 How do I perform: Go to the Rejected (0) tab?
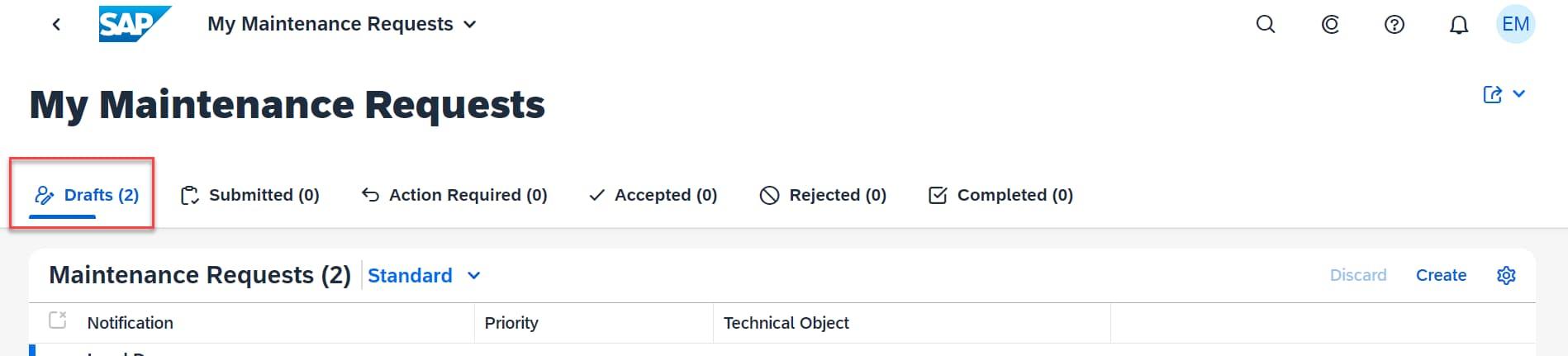click(x=823, y=195)
